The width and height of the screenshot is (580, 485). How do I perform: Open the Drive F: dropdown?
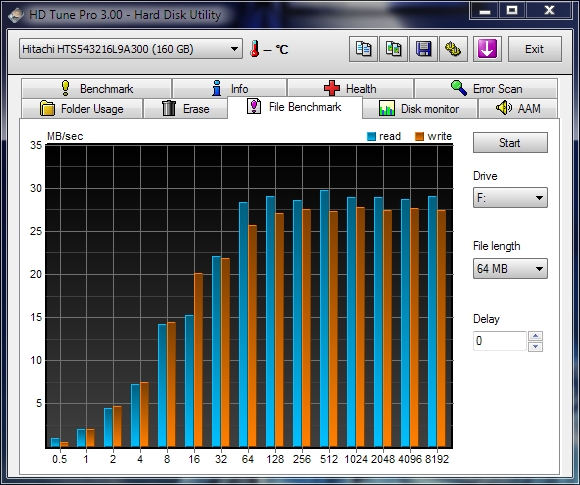pos(510,198)
